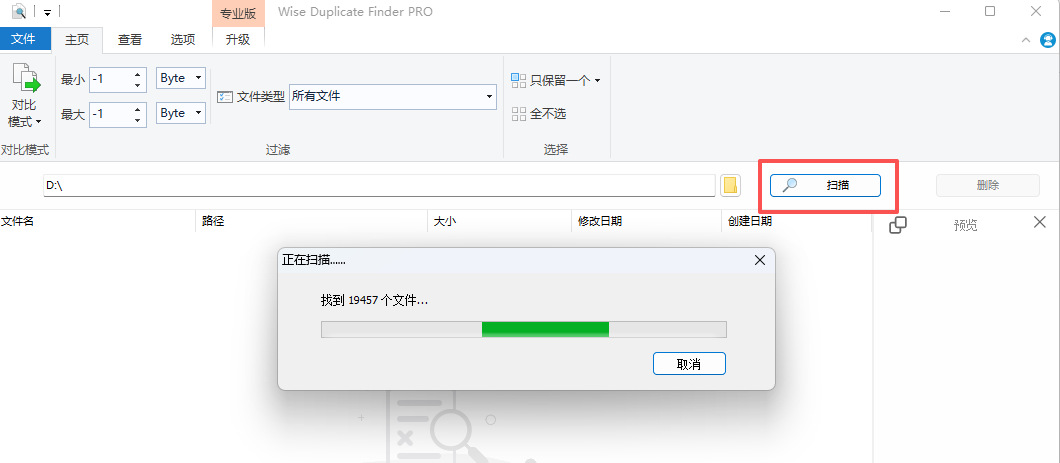The height and width of the screenshot is (463, 1060).
Task: Browse folders with the yellow folder icon
Action: click(731, 185)
